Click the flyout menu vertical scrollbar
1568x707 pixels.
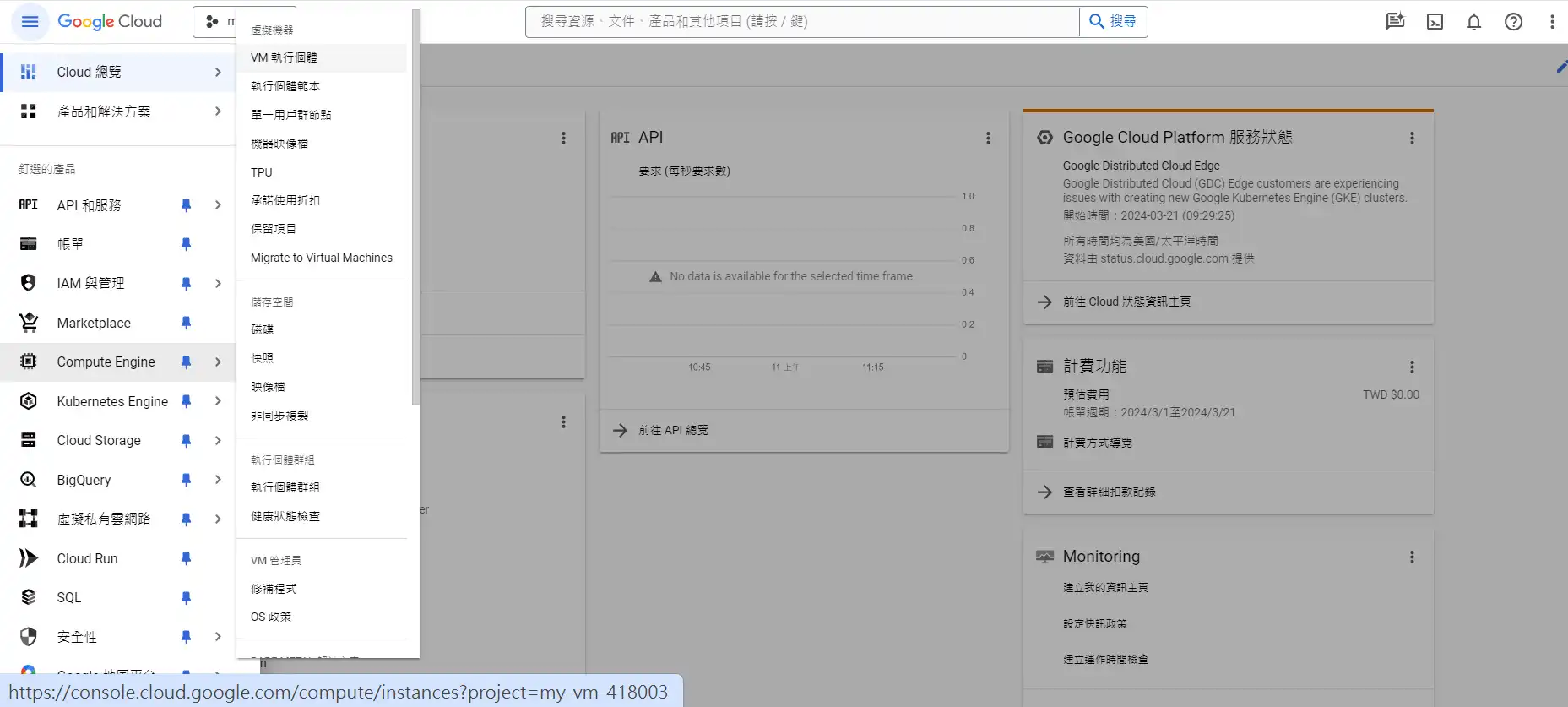tap(415, 207)
